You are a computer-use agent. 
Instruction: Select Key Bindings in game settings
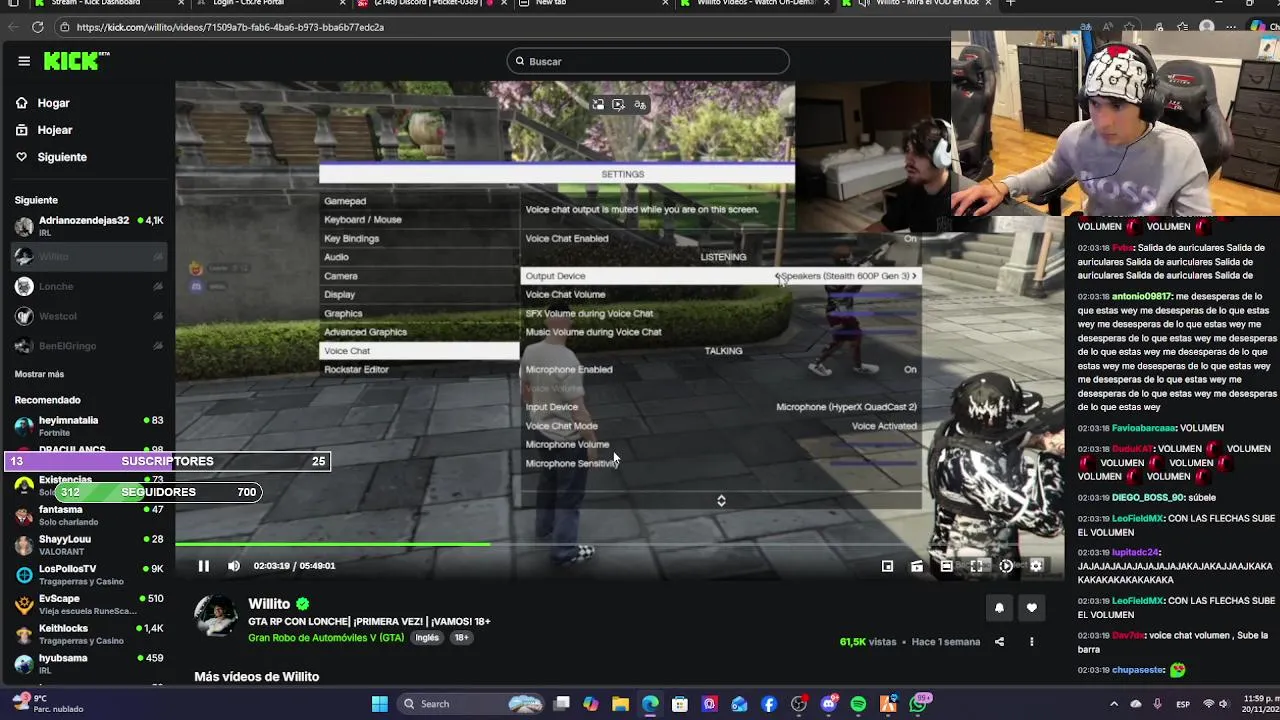point(419,239)
